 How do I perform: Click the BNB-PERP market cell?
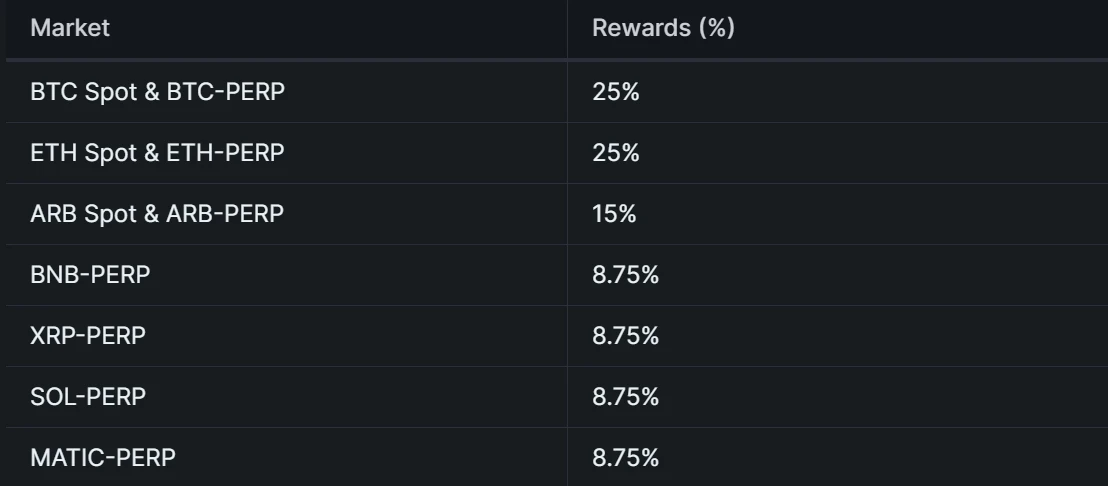pos(90,275)
